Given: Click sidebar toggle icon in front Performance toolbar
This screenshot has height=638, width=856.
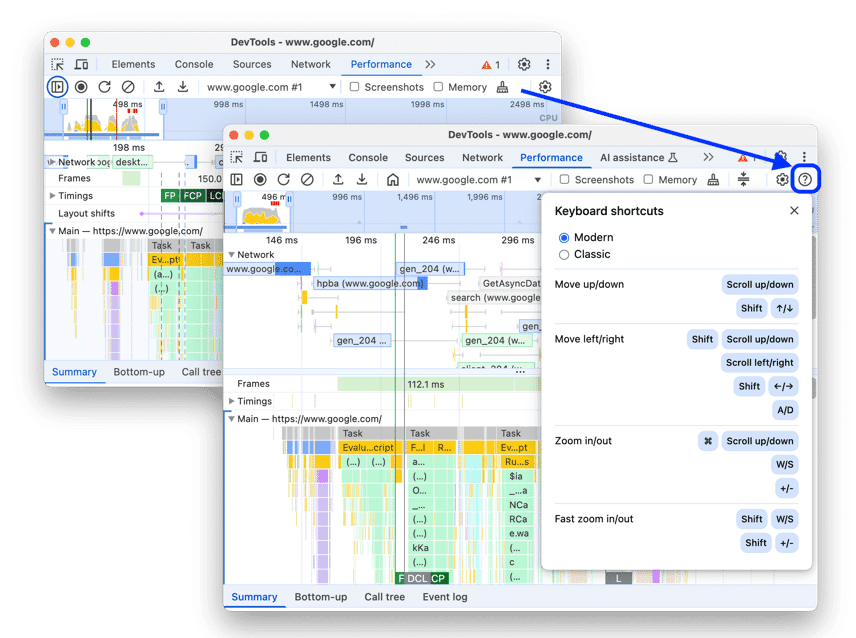Looking at the screenshot, I should [x=236, y=180].
